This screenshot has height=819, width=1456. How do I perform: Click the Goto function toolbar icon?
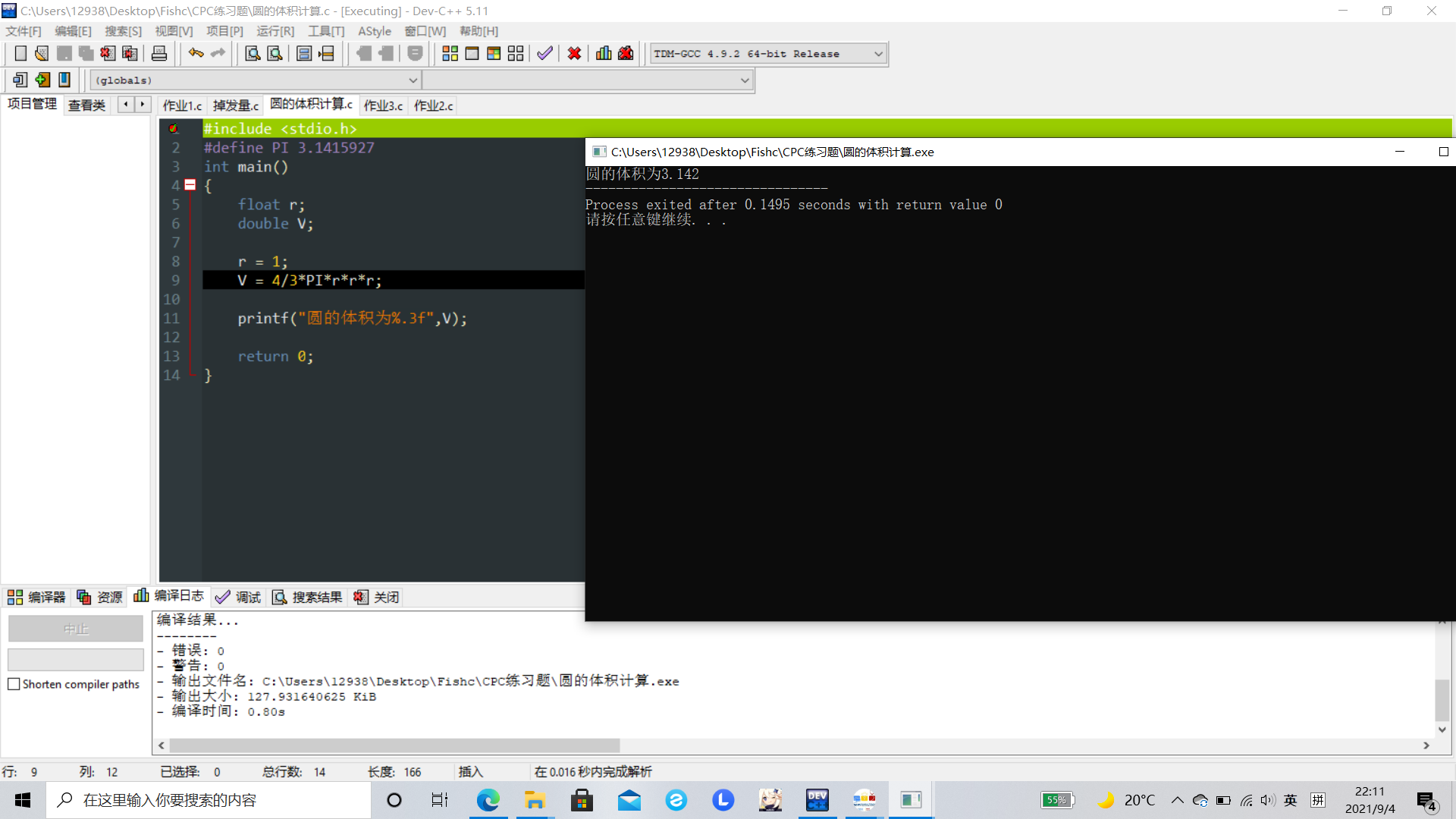(304, 54)
